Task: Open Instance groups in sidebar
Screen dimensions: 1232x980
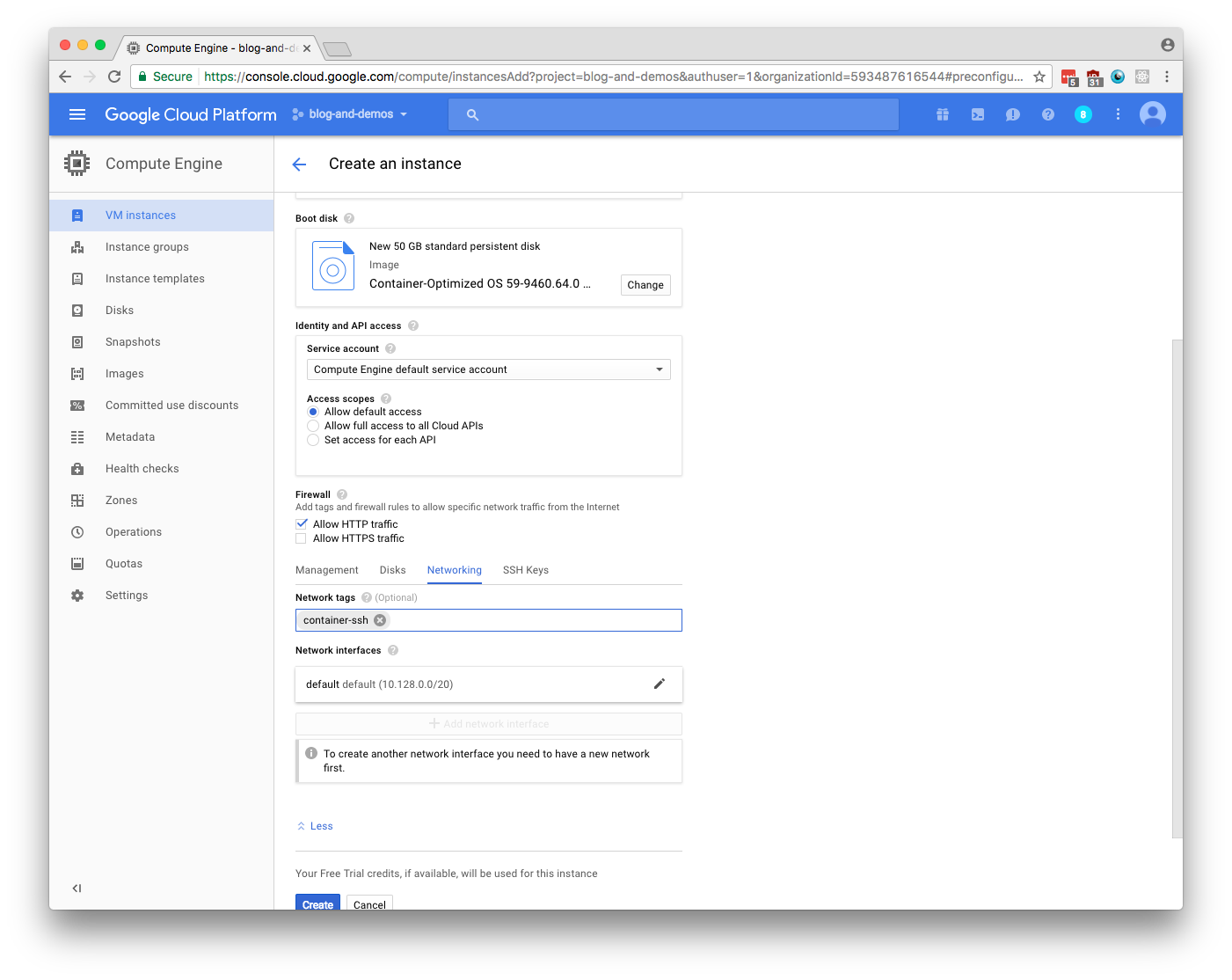Action: pyautogui.click(x=162, y=247)
